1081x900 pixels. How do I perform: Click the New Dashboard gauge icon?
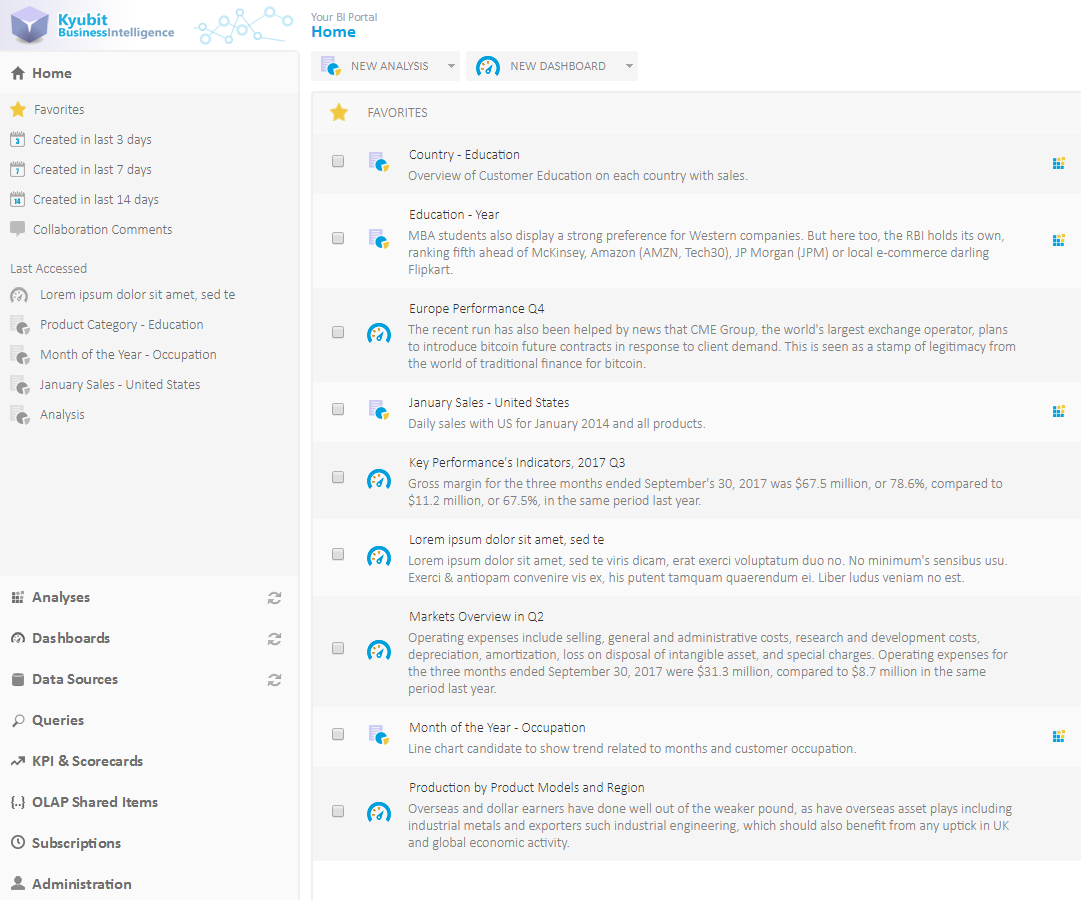point(488,66)
